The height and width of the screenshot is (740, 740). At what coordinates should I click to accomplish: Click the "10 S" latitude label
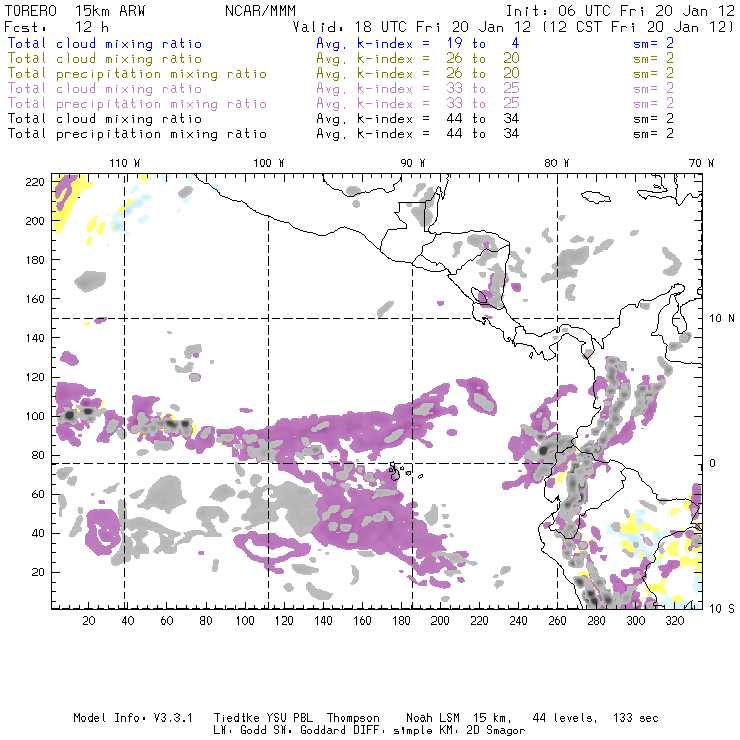[722, 609]
